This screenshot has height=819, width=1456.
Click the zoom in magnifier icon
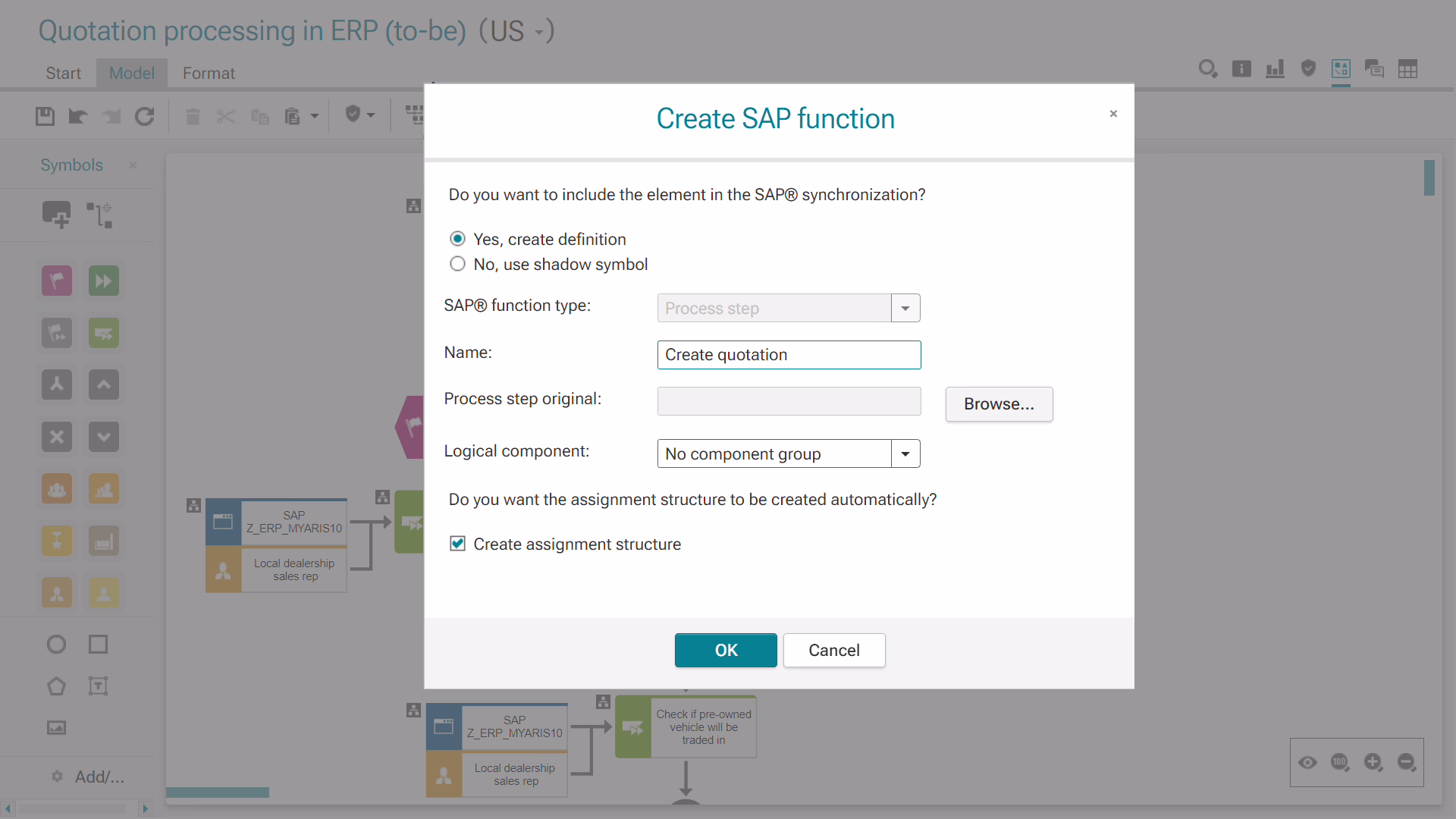tap(1373, 762)
